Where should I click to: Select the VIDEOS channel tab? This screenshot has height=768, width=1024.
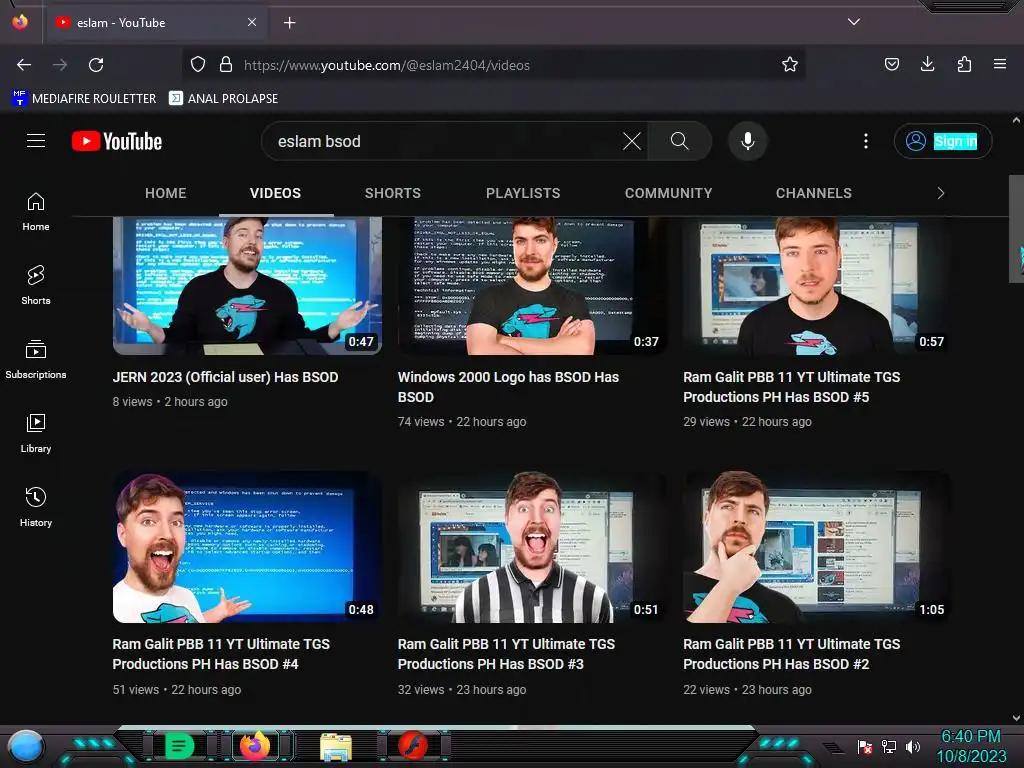coord(276,193)
